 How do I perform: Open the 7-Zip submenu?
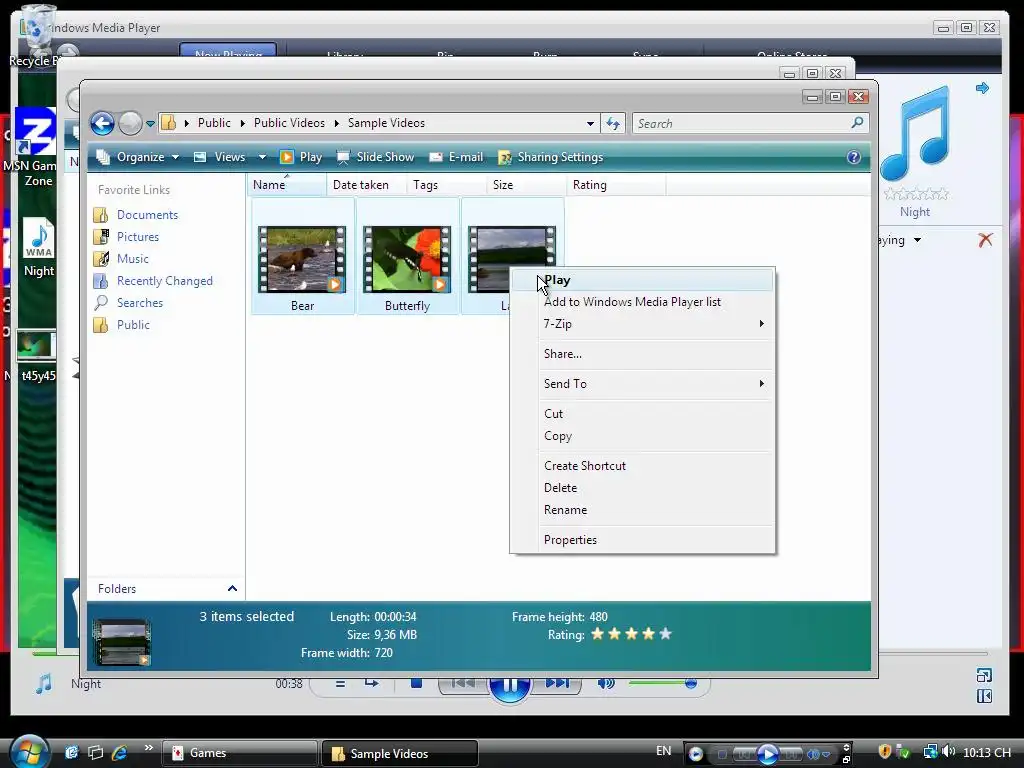(x=643, y=324)
